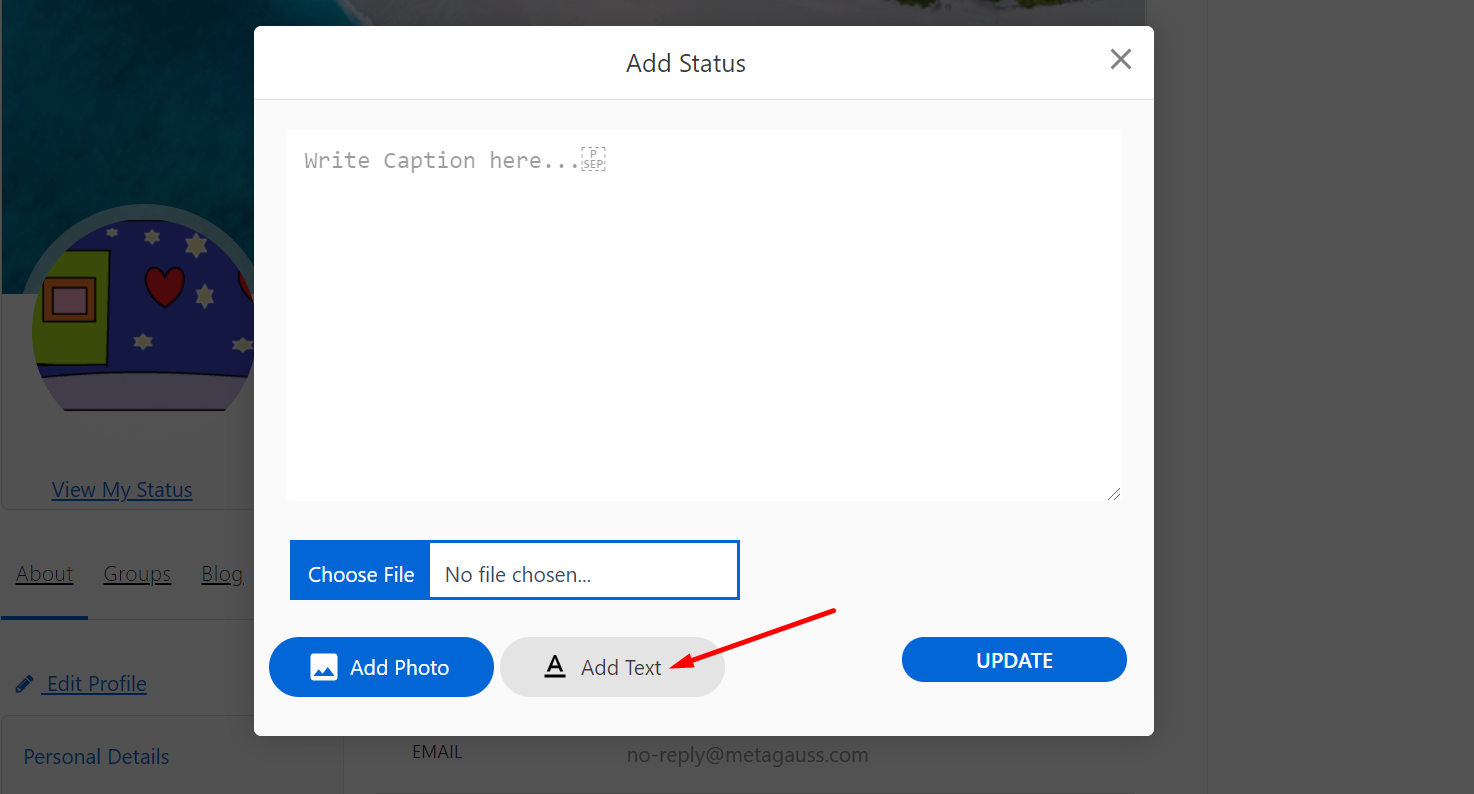This screenshot has height=794, width=1474.
Task: Submit the status with UPDATE
Action: coord(1014,660)
